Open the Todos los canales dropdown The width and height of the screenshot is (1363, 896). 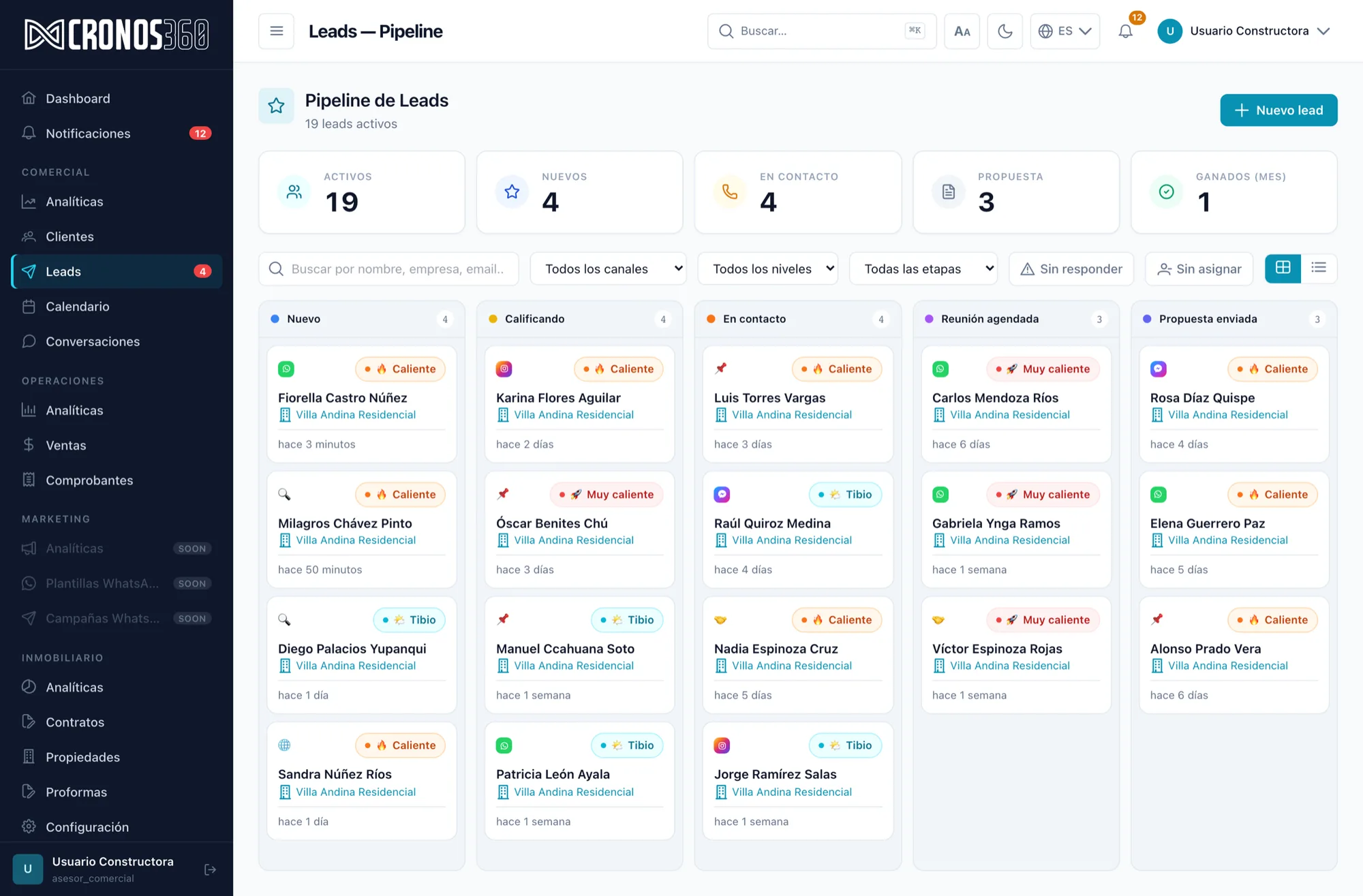click(608, 269)
